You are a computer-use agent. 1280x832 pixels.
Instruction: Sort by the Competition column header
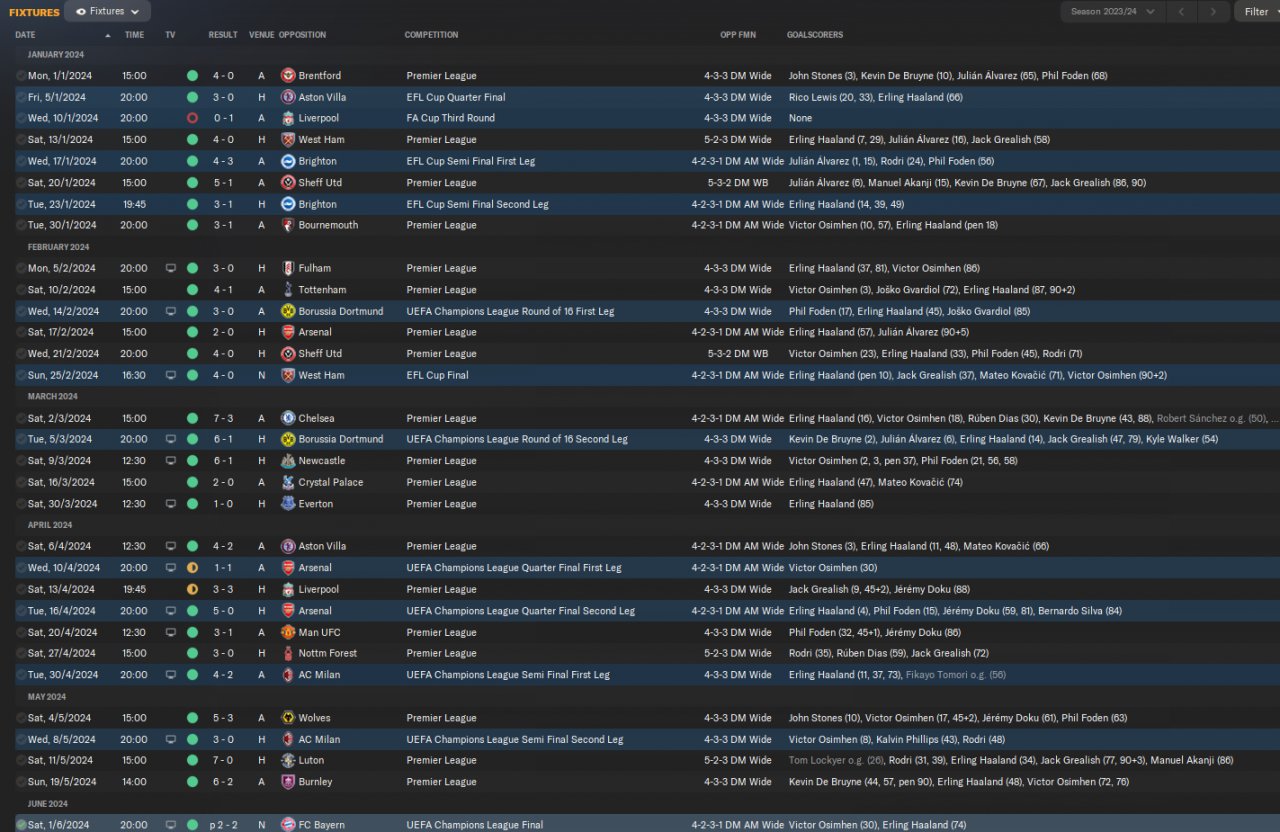(x=432, y=35)
